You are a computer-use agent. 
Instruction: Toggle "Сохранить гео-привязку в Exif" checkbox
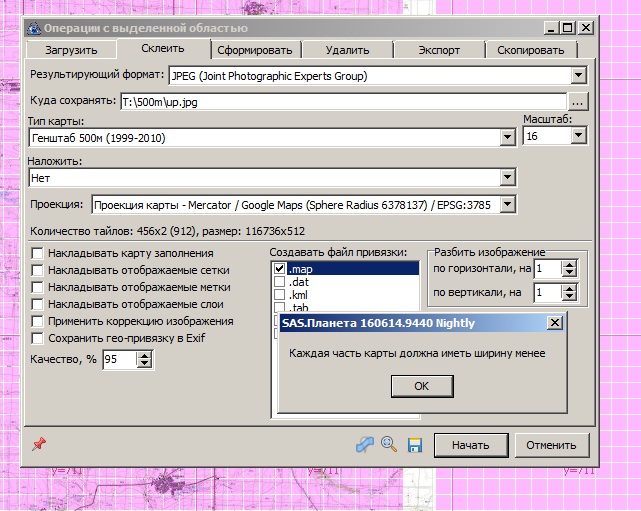coord(37,338)
